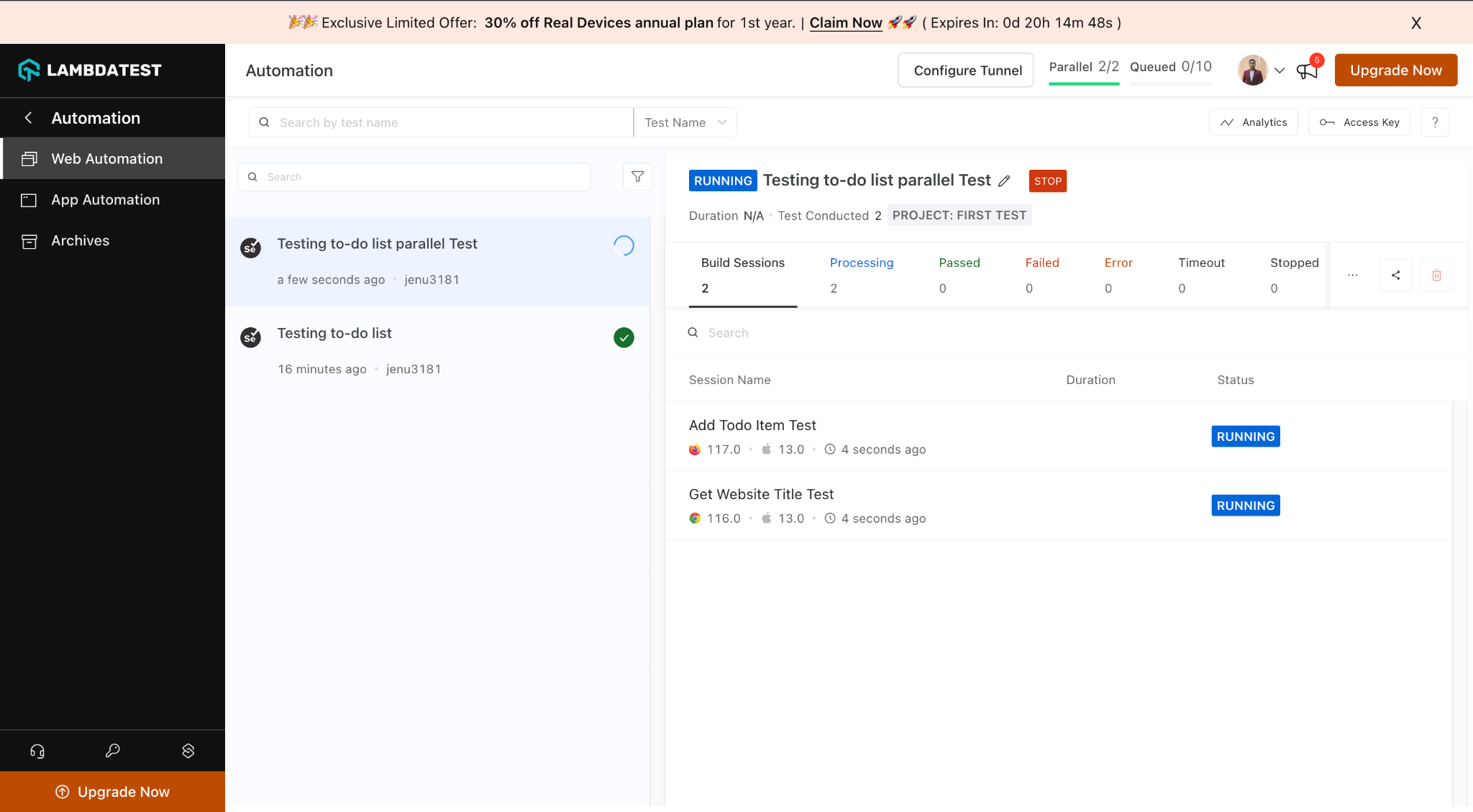
Task: Switch to the Failed tab
Action: point(1042,275)
